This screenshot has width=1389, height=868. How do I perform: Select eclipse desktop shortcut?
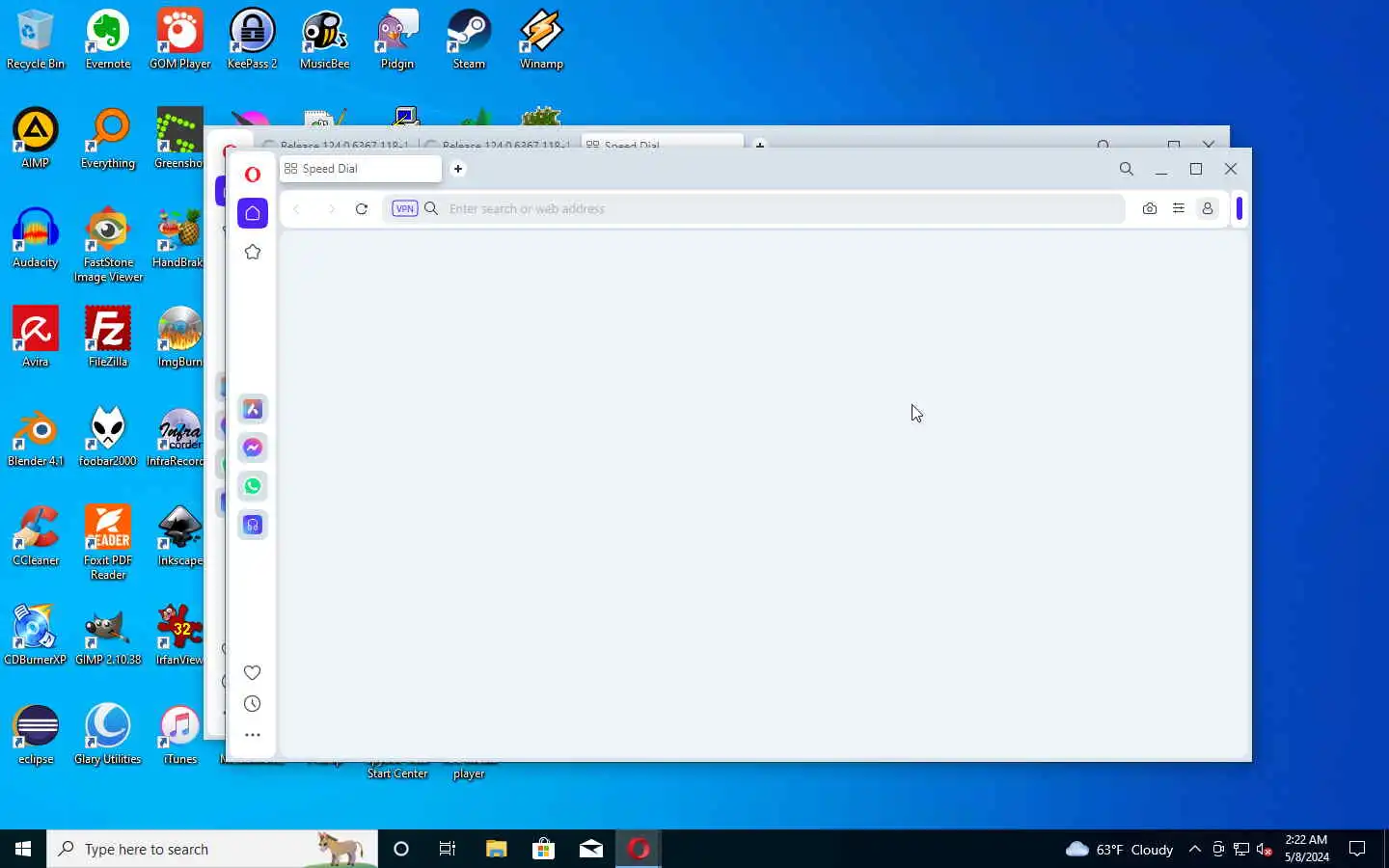tap(36, 735)
